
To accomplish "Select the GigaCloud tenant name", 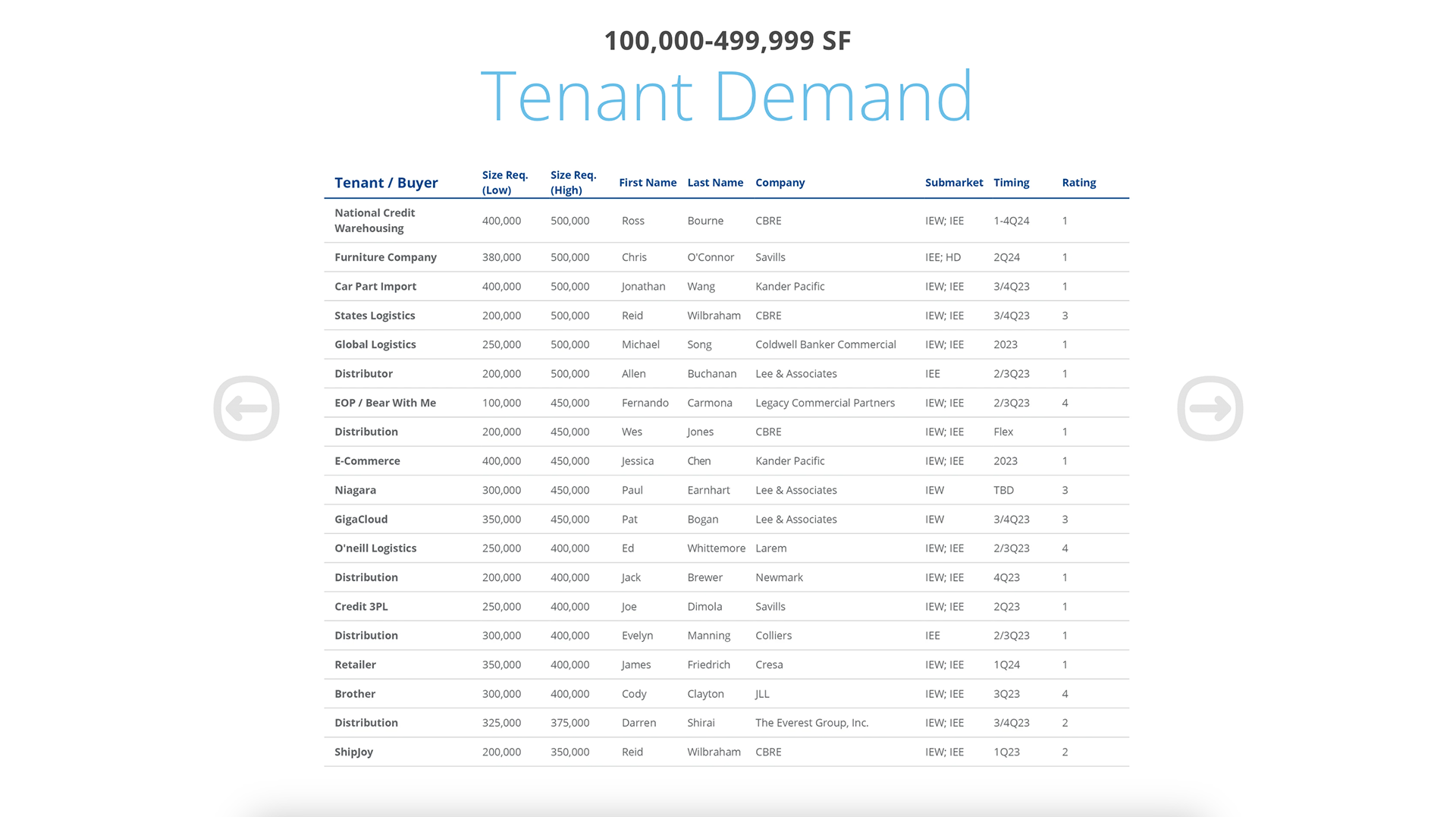I will pos(361,520).
